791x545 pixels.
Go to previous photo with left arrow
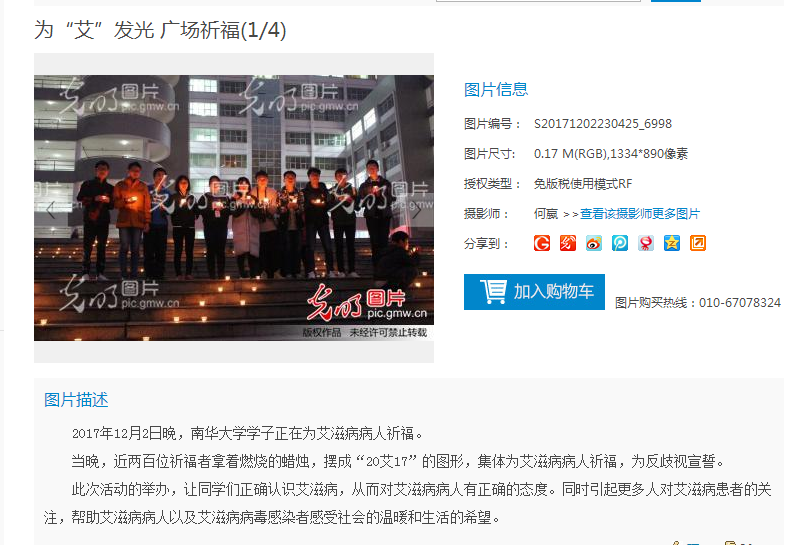coord(50,210)
